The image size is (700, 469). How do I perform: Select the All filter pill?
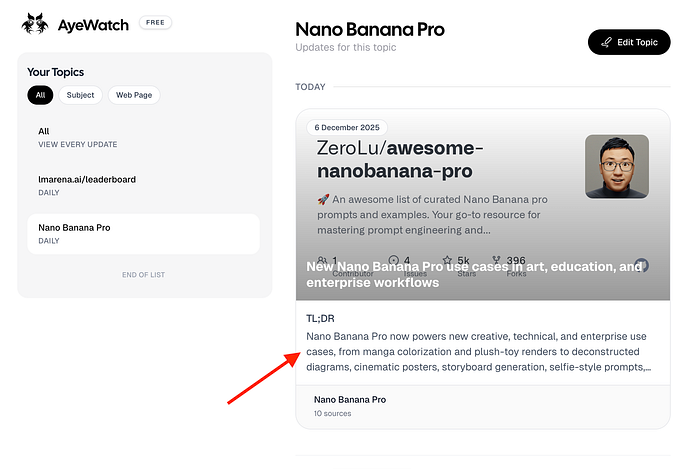click(40, 96)
